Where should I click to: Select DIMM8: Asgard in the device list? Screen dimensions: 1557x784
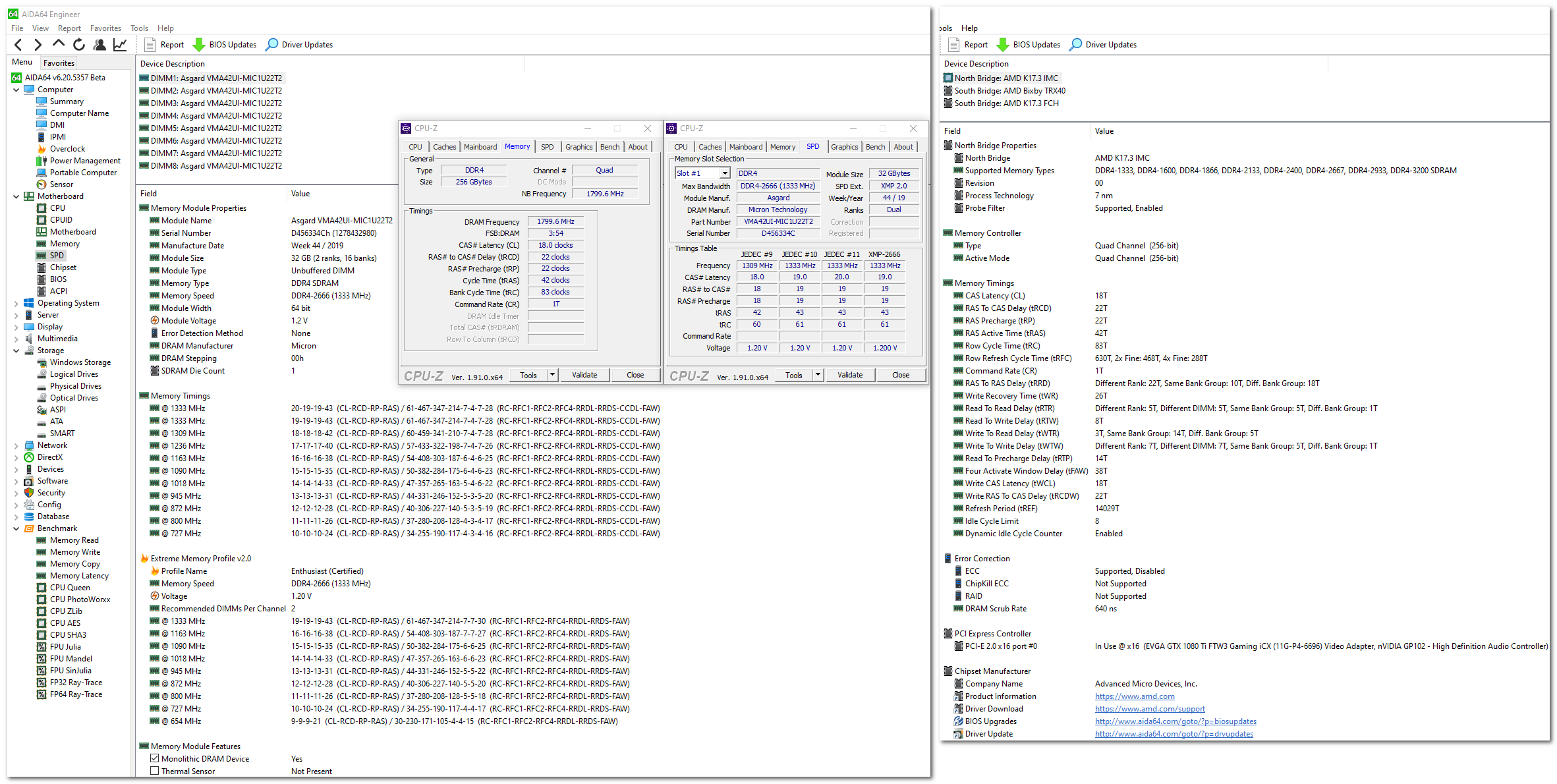[x=211, y=166]
